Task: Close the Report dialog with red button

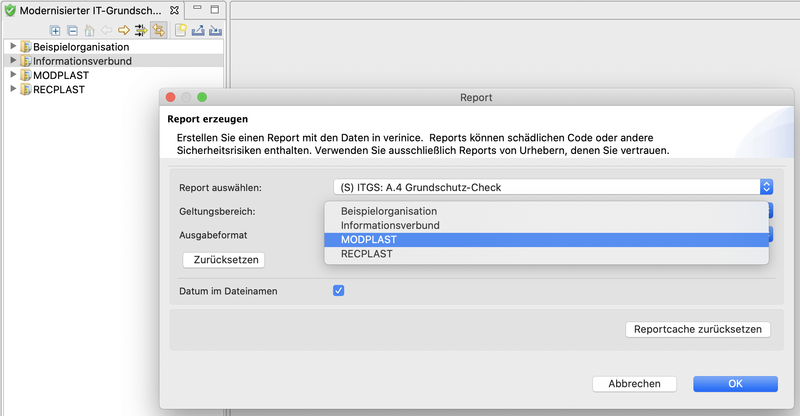Action: click(170, 97)
